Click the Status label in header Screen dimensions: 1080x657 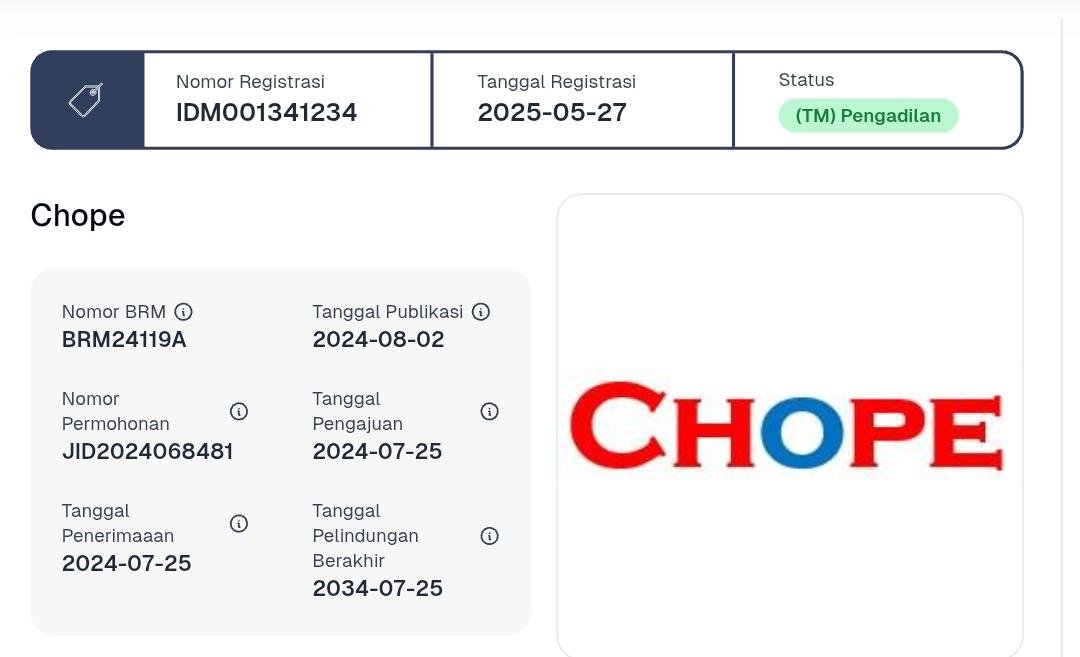807,81
